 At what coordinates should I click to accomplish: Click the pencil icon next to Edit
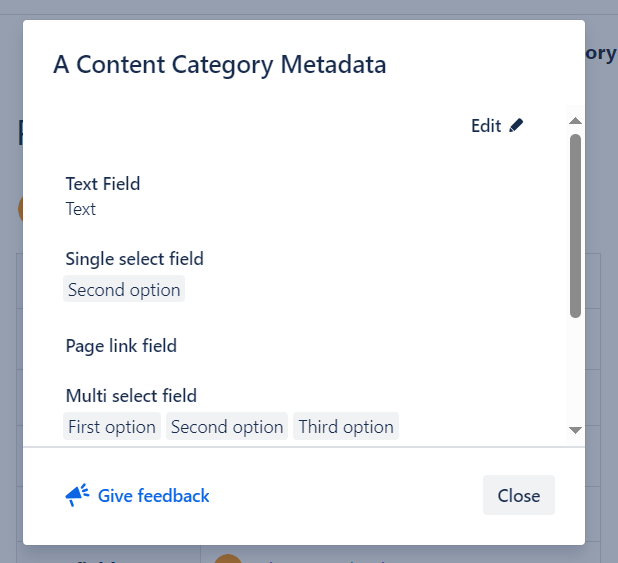pyautogui.click(x=516, y=126)
